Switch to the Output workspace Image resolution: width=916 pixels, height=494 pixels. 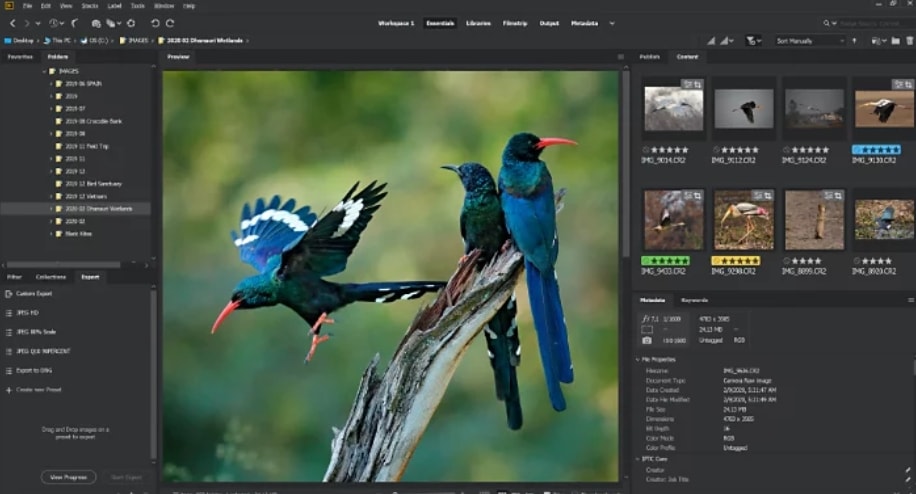pyautogui.click(x=549, y=23)
